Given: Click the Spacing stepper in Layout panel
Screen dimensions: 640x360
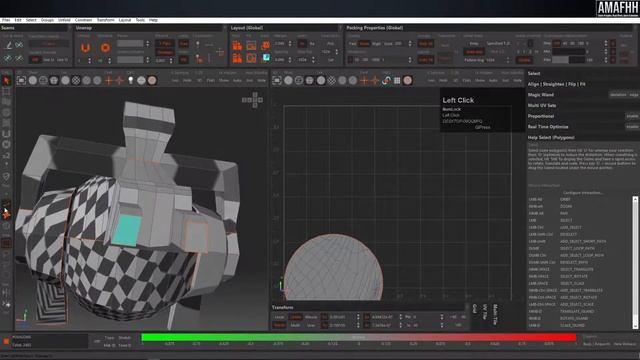Looking at the screenshot, I should (x=290, y=60).
